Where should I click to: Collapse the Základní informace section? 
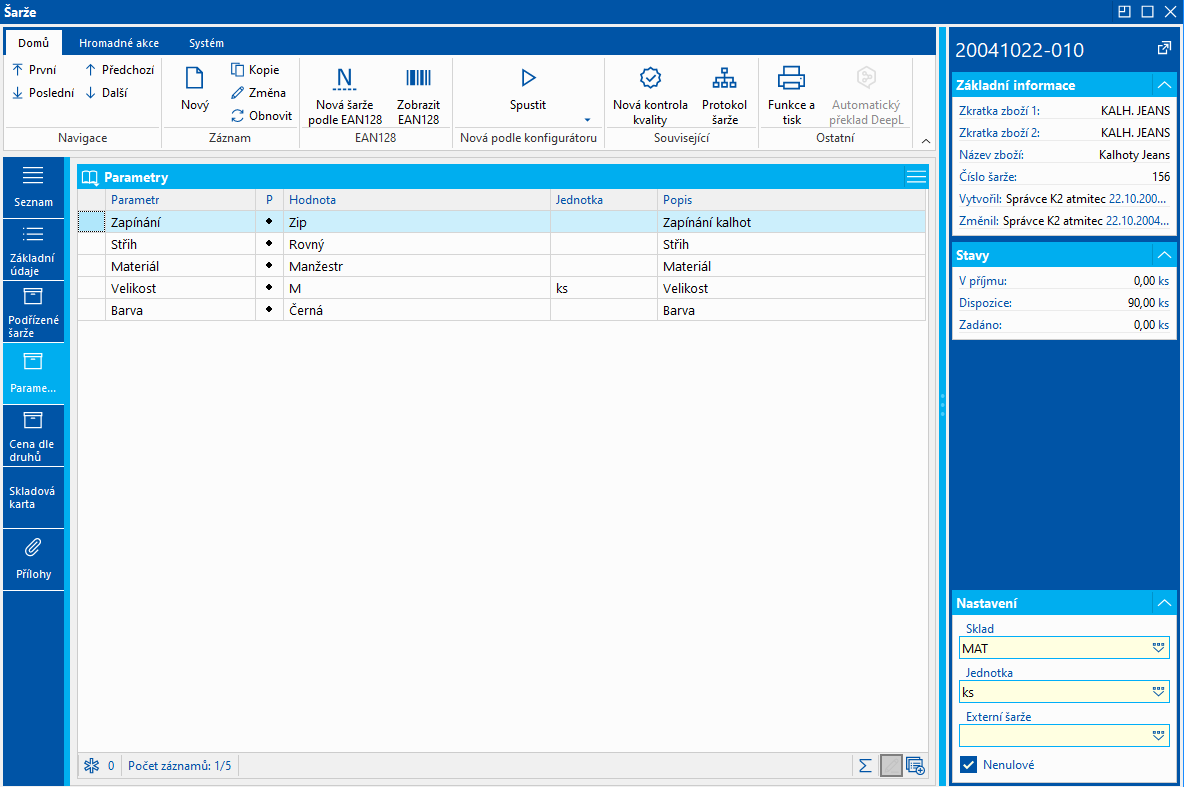1164,85
